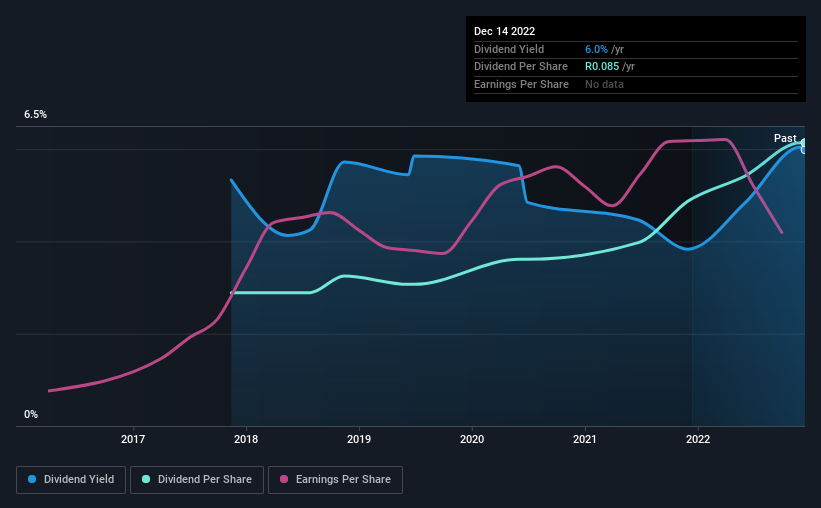The height and width of the screenshot is (508, 821).
Task: Click the R0.085 Dividend Per Share value
Action: click(x=602, y=67)
